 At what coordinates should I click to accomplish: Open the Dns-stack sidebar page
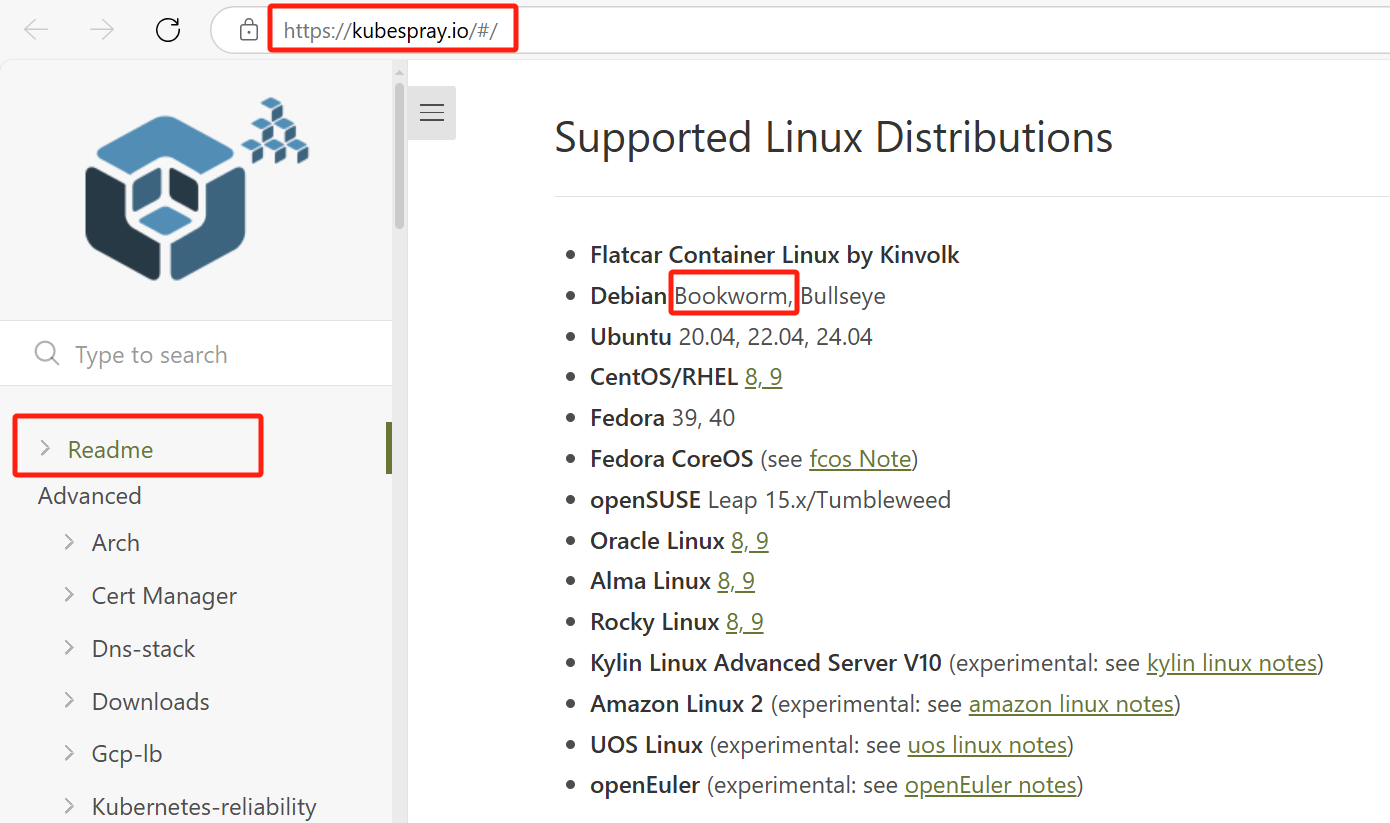(143, 649)
